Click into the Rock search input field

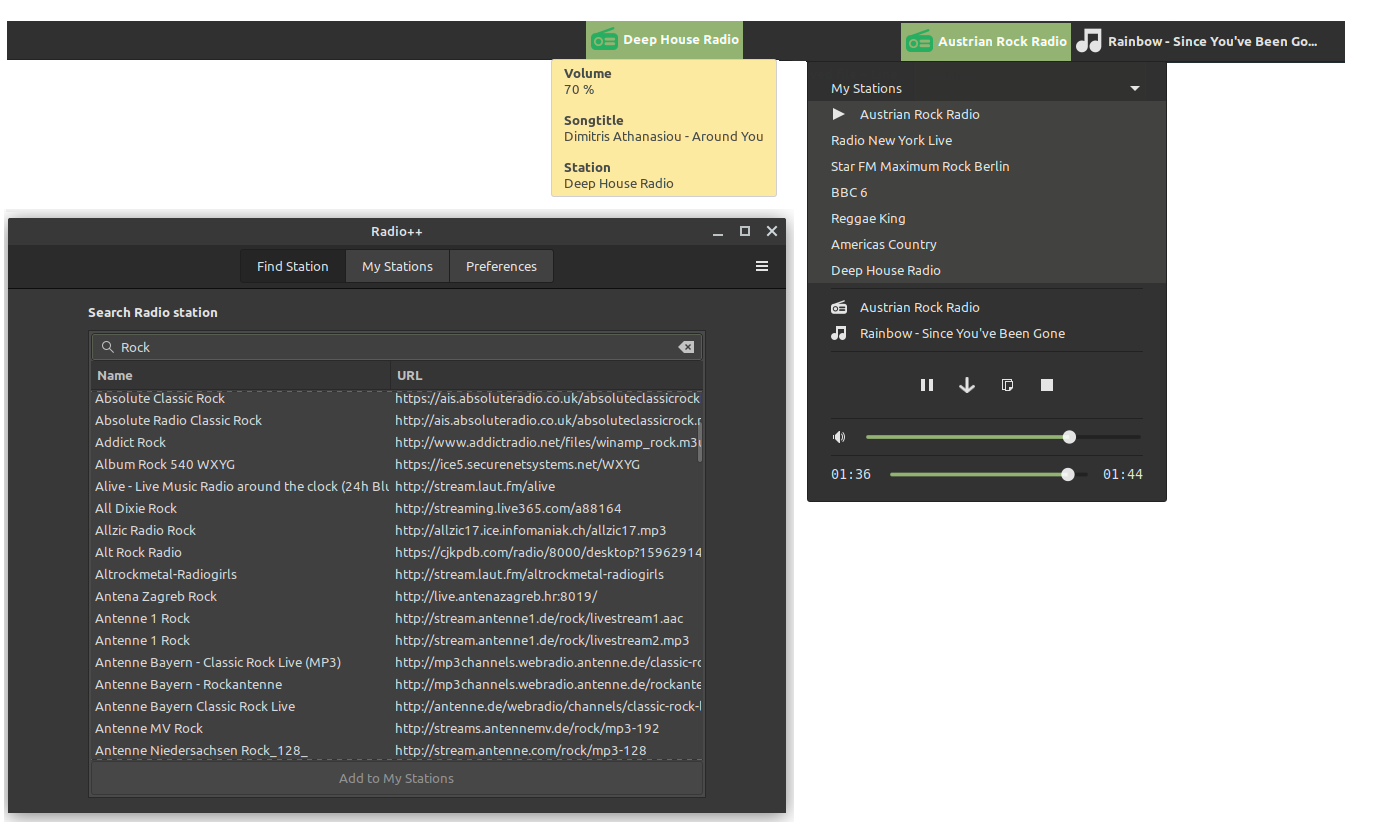397,347
